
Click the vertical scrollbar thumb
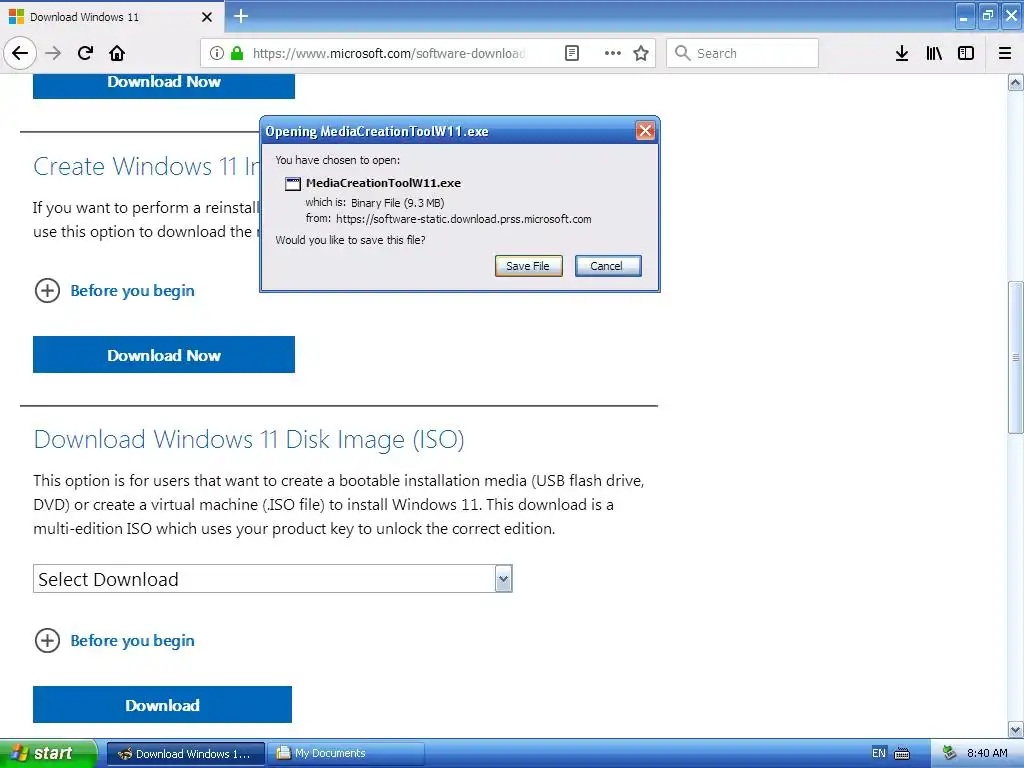click(x=1016, y=357)
